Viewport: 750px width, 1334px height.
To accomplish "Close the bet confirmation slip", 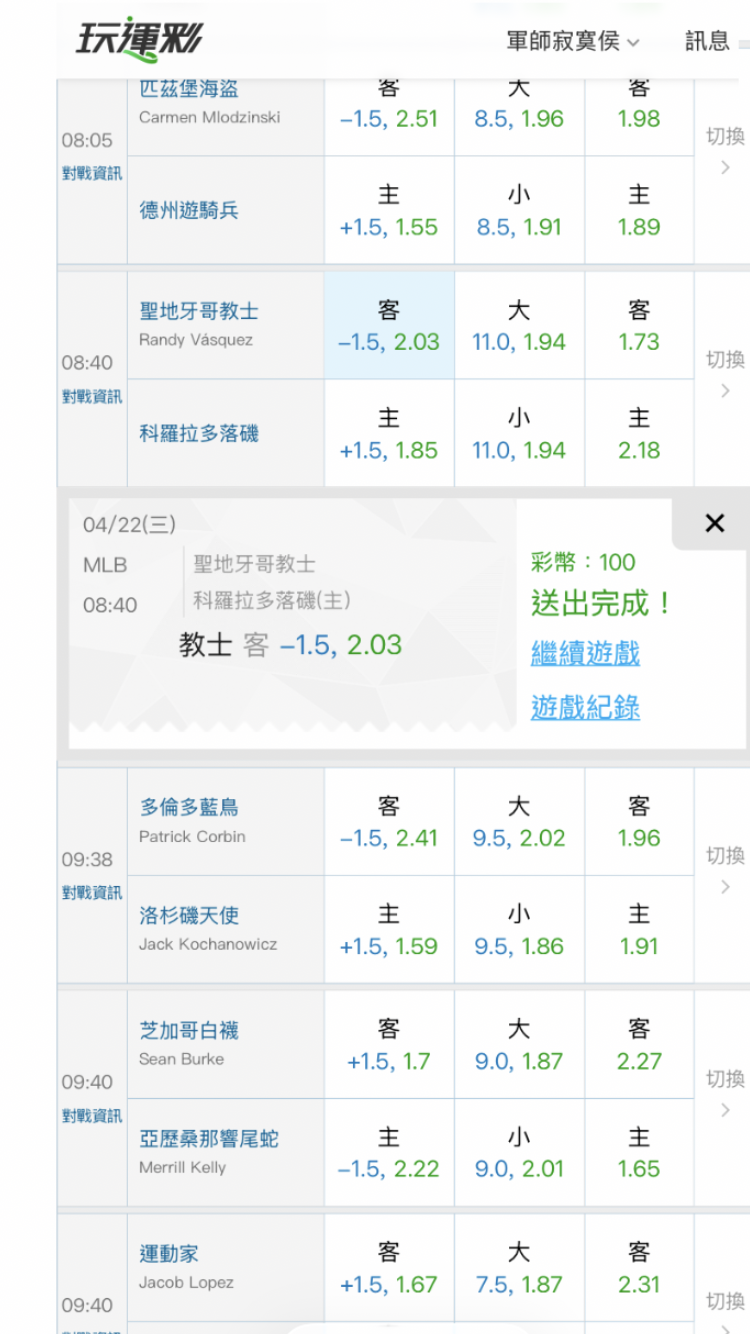I will pyautogui.click(x=714, y=522).
